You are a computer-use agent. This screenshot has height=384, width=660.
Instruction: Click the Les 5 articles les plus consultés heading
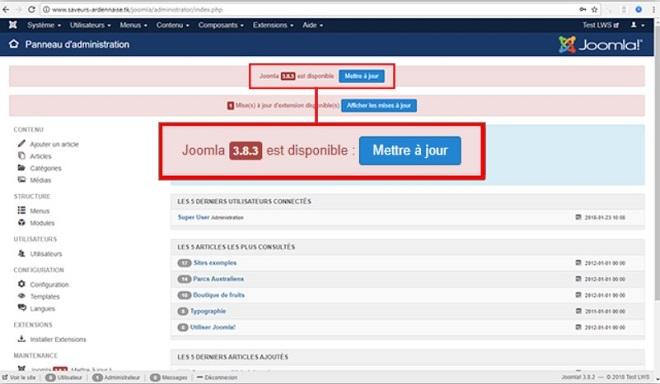click(236, 247)
